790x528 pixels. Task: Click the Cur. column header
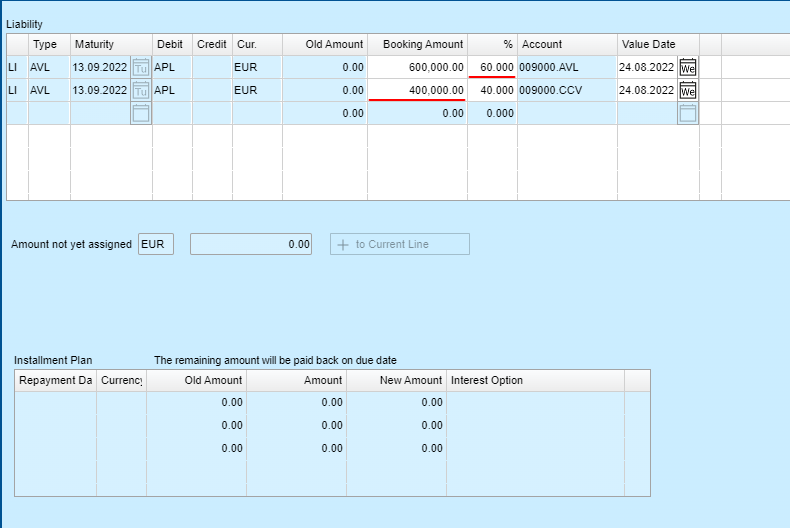tap(257, 44)
